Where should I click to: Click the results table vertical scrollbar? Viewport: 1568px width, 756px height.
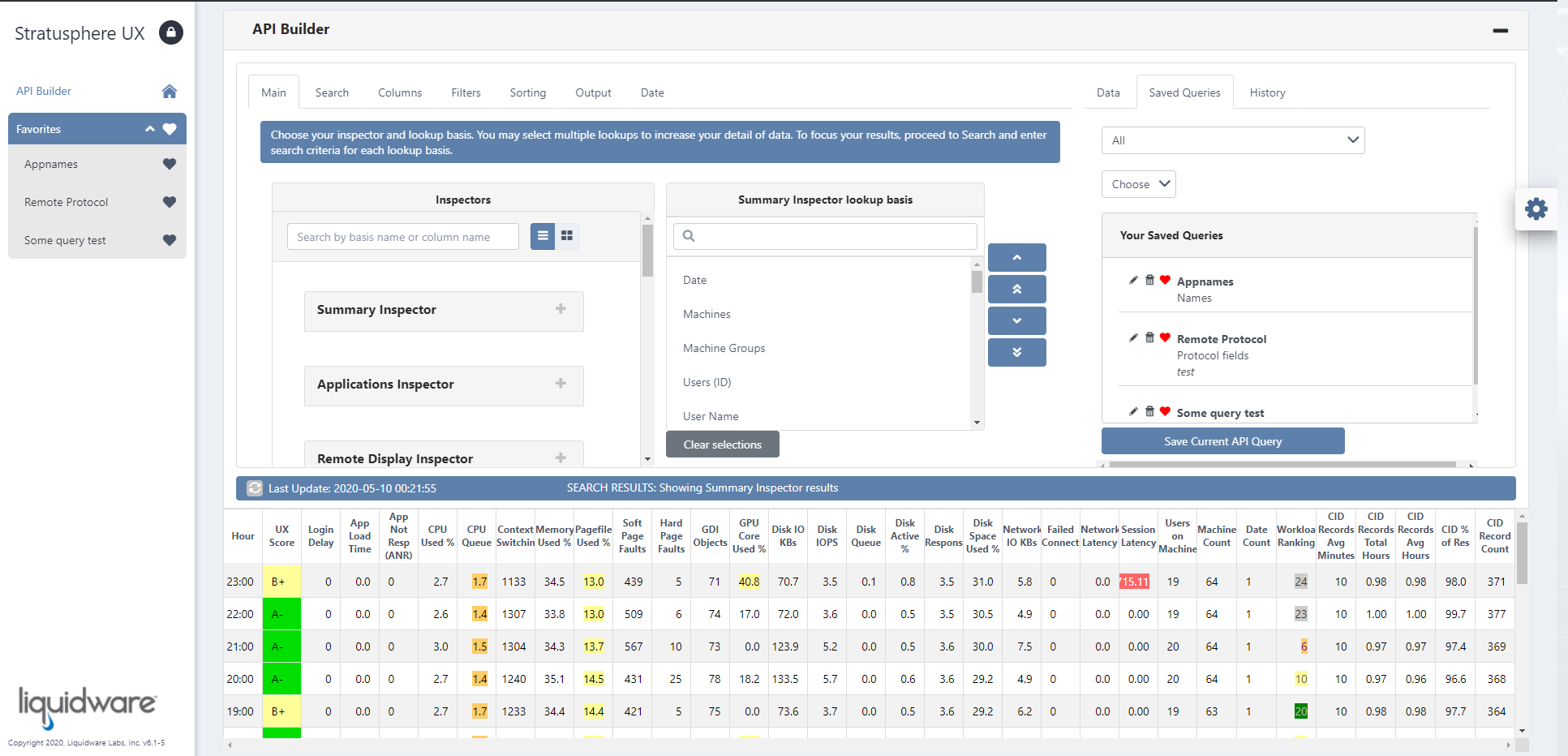click(x=1522, y=553)
